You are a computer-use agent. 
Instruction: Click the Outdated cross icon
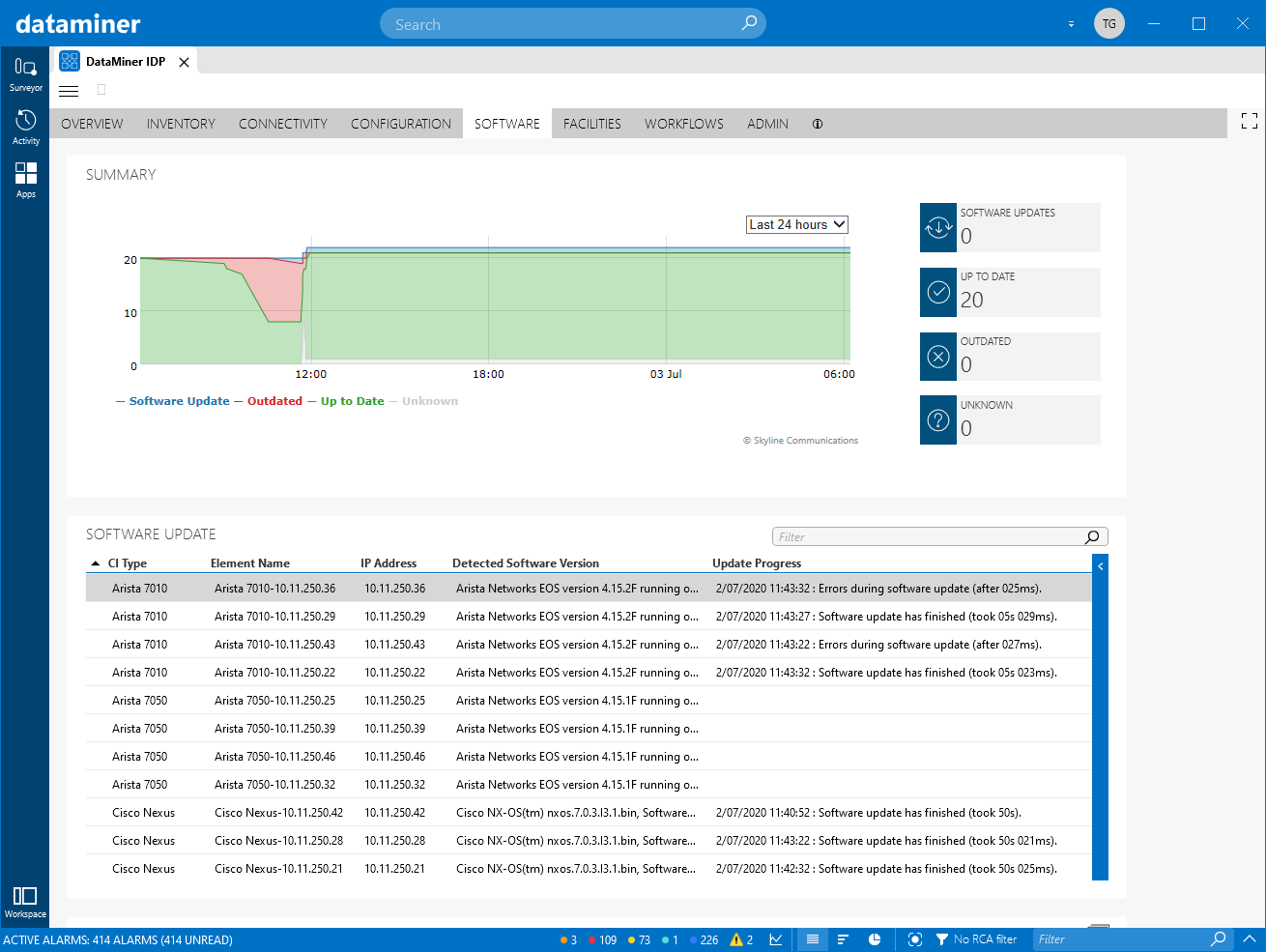pos(938,357)
